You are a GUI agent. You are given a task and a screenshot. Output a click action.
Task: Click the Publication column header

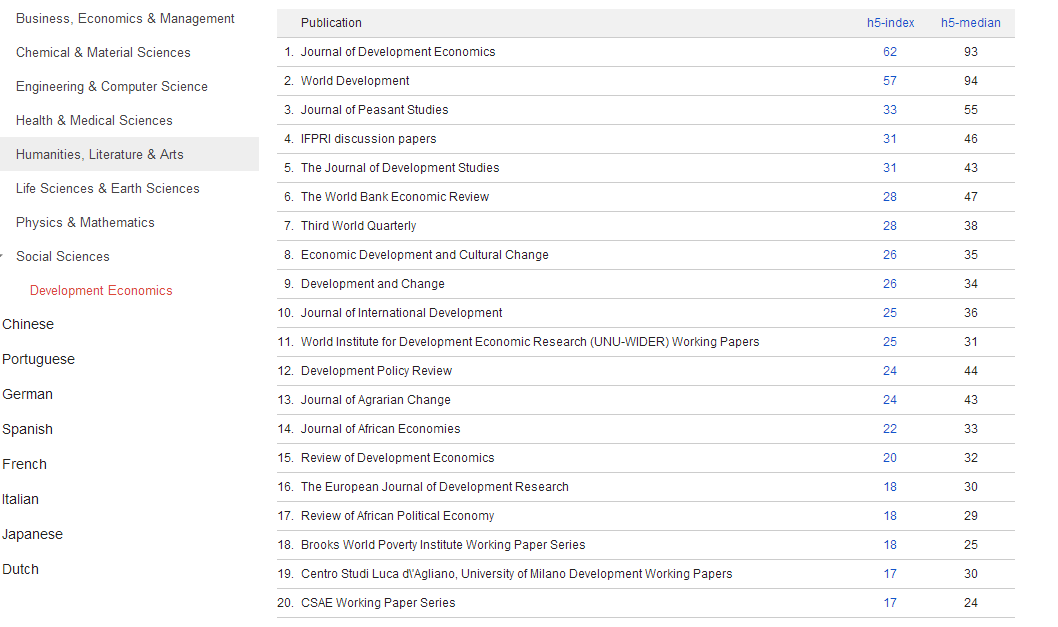[x=331, y=23]
